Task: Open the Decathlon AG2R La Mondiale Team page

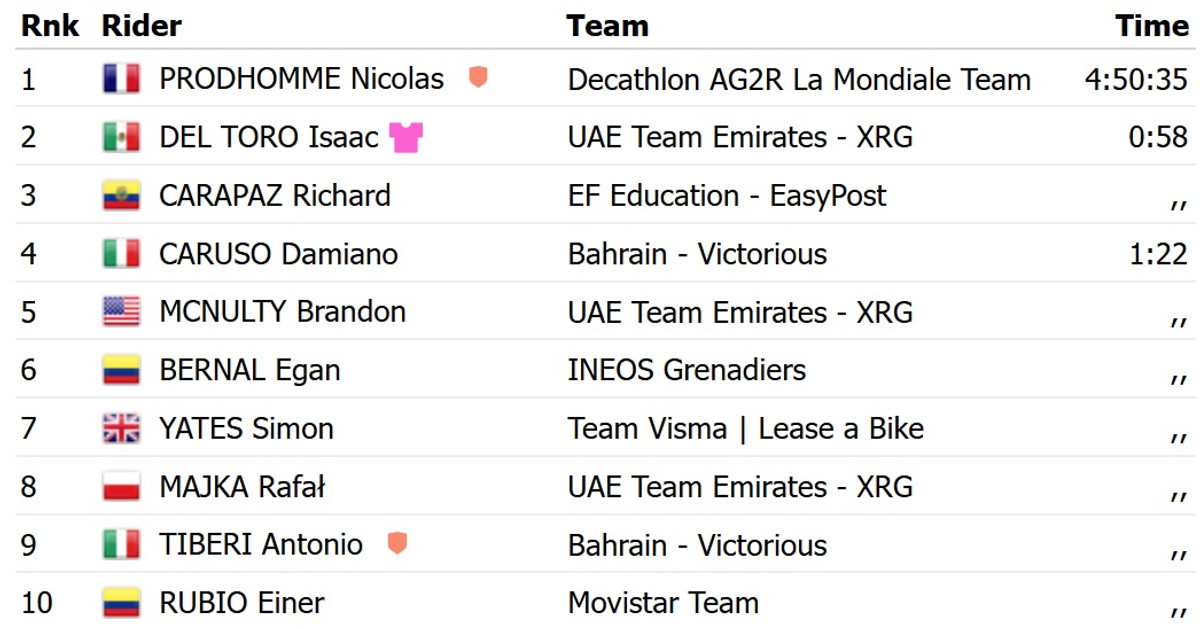Action: [798, 79]
